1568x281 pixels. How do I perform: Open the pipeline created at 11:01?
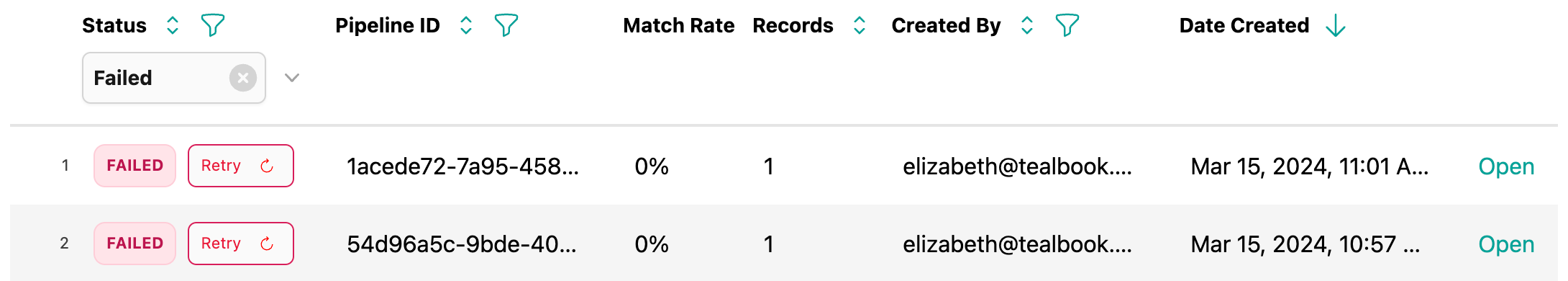coord(1506,166)
